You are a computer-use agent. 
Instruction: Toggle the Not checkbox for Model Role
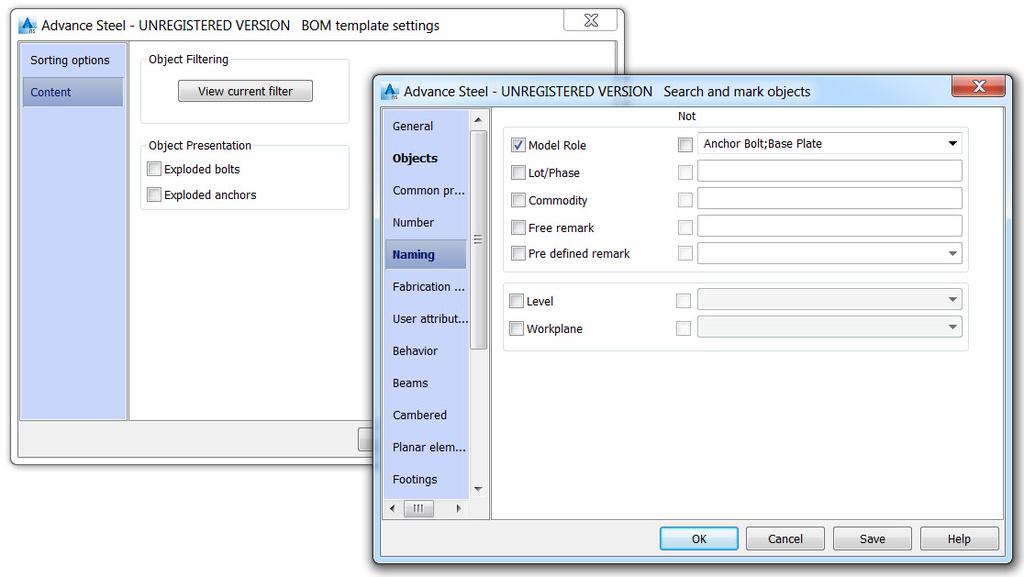pyautogui.click(x=685, y=144)
